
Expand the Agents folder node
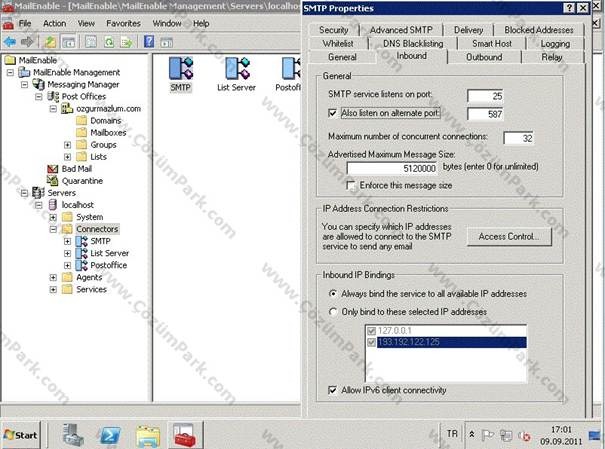[53, 277]
